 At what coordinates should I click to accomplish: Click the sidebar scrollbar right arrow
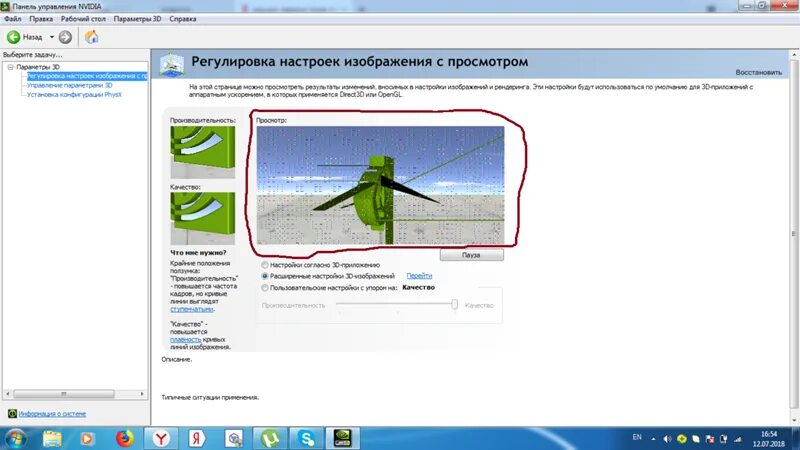coord(142,394)
